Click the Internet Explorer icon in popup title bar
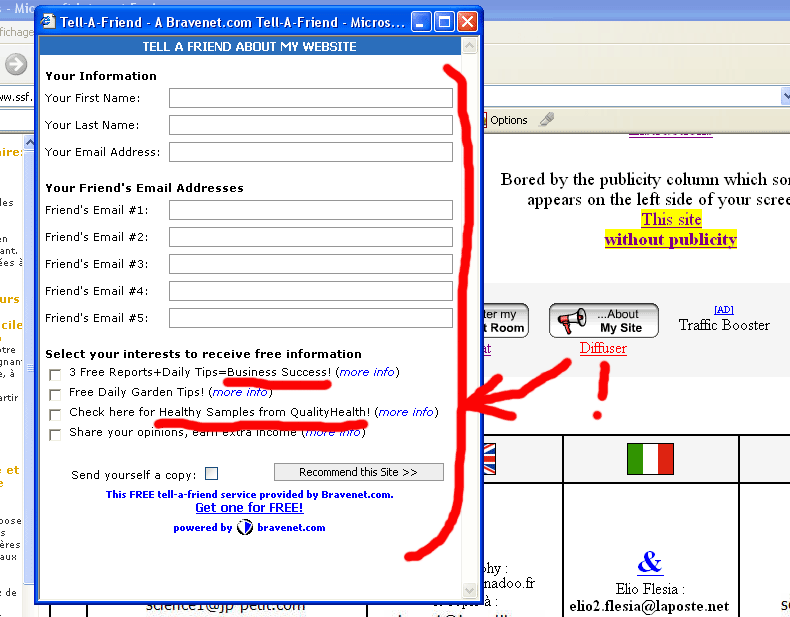Viewport: 790px width, 617px height. coord(48,21)
